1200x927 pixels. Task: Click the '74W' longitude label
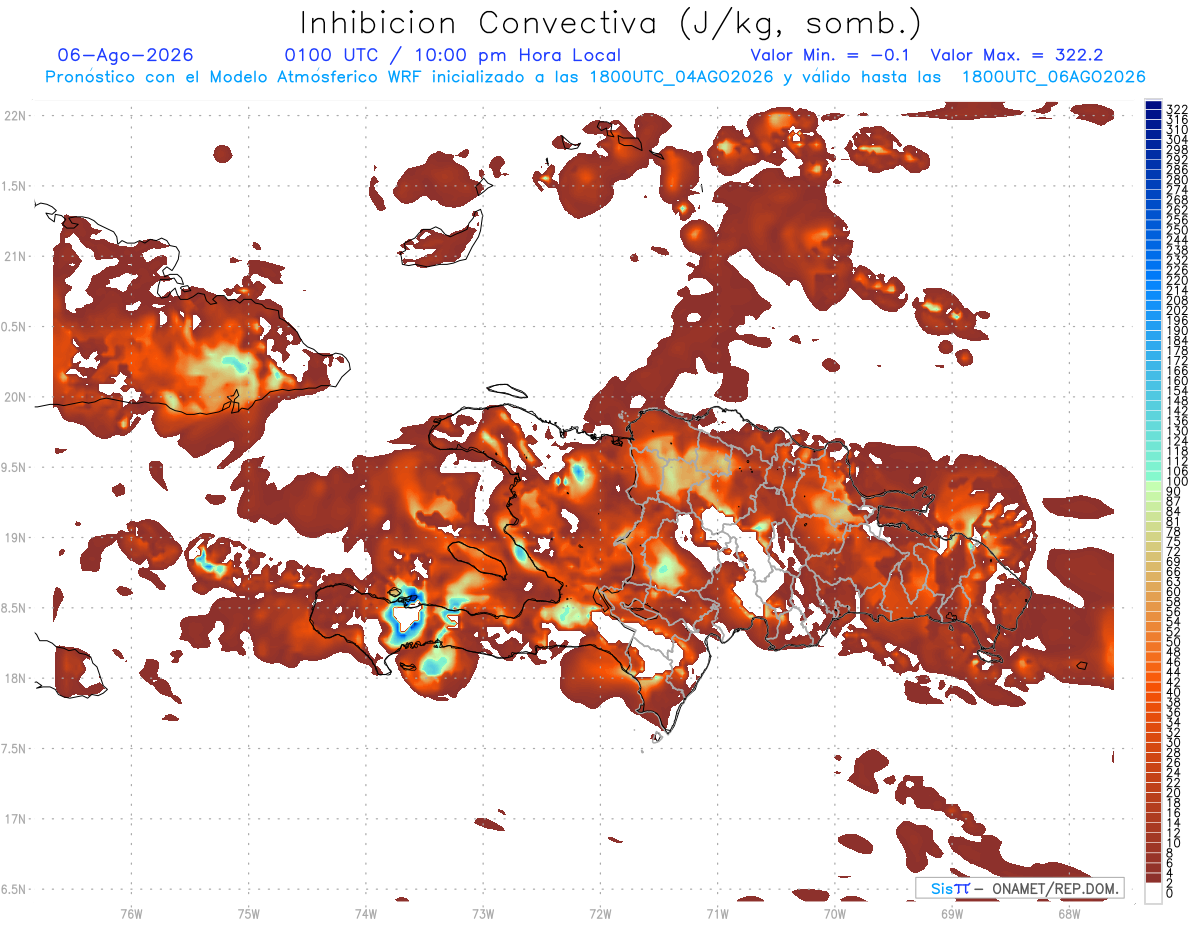click(365, 912)
